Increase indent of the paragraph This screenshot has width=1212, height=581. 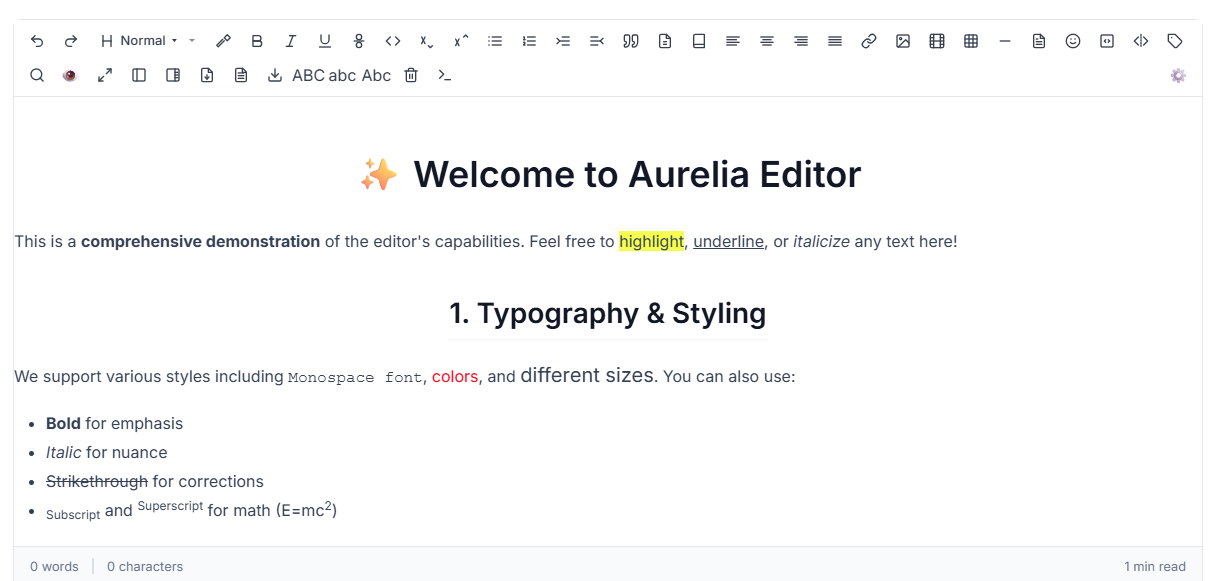click(x=563, y=41)
